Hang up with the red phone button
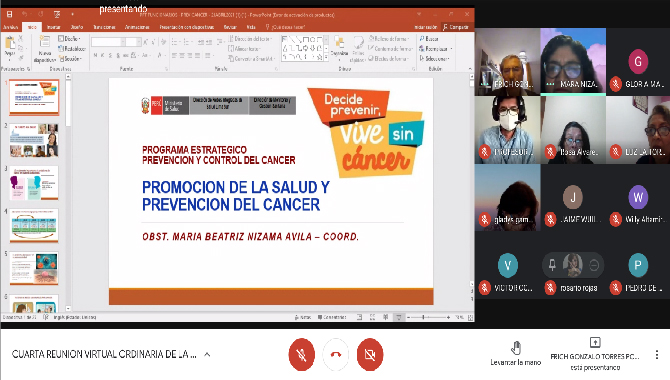670x380 pixels. 336,355
